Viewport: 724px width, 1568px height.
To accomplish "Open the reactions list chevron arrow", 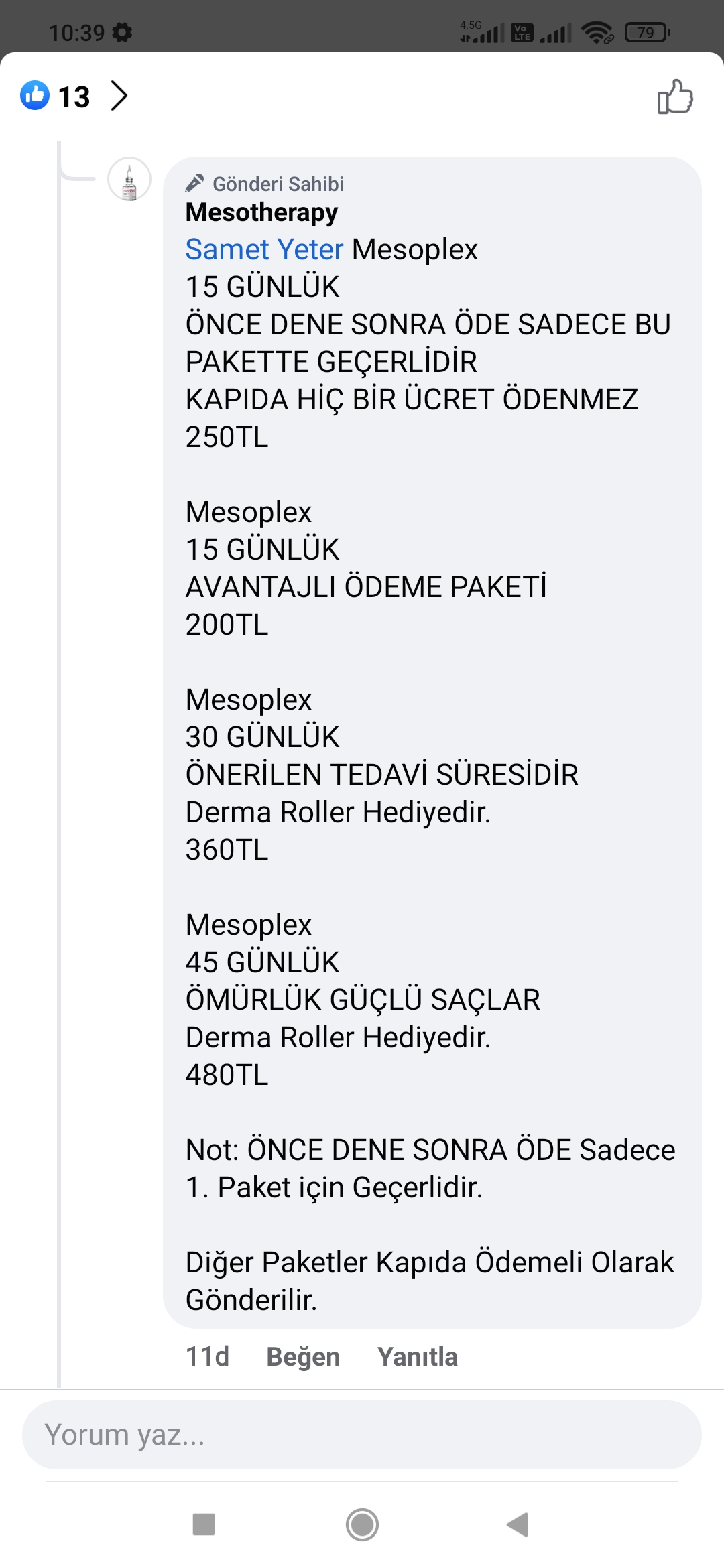I will pos(119,95).
